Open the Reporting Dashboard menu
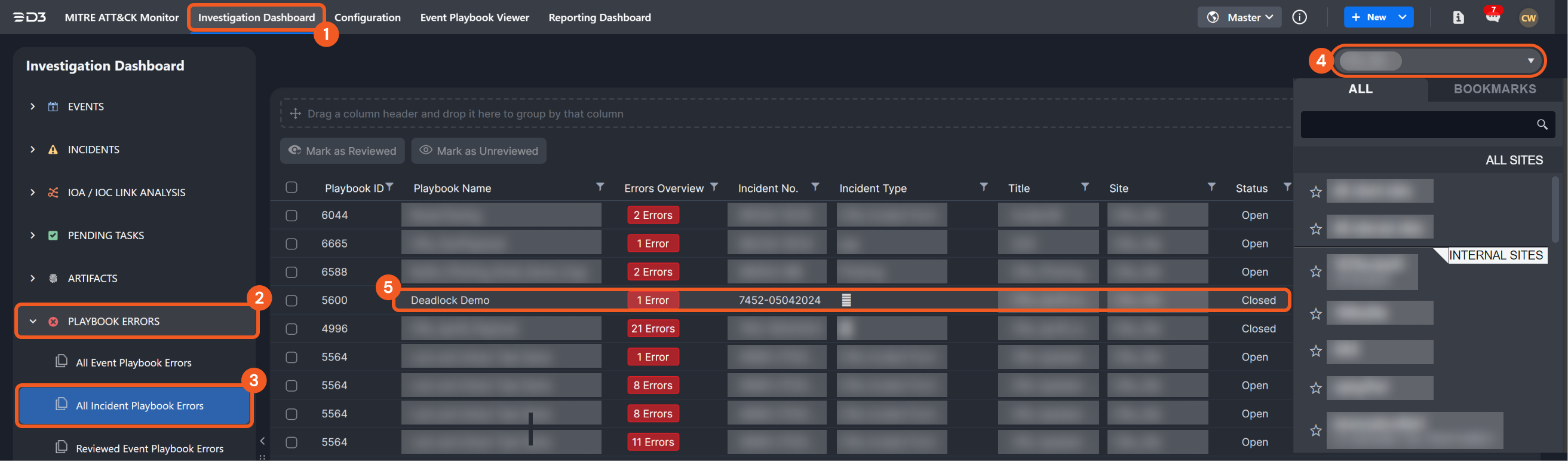The width and height of the screenshot is (1568, 461). point(599,17)
